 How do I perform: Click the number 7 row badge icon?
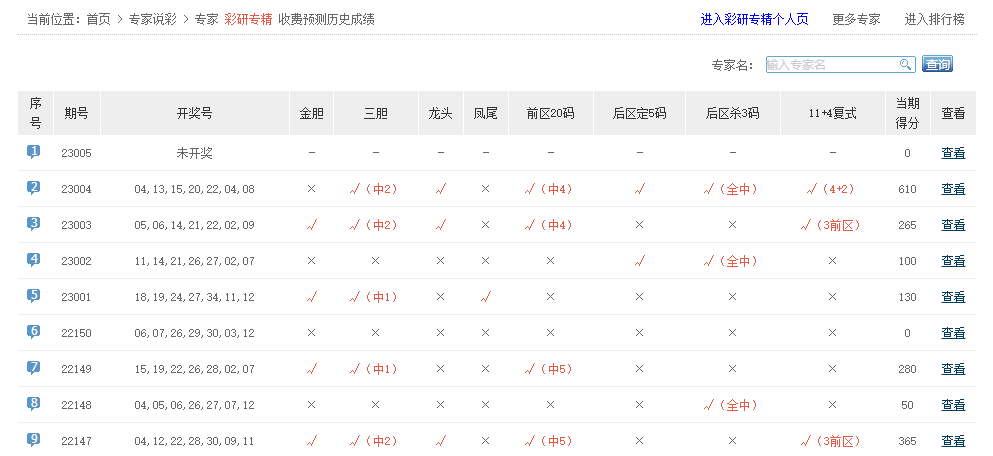pyautogui.click(x=34, y=368)
